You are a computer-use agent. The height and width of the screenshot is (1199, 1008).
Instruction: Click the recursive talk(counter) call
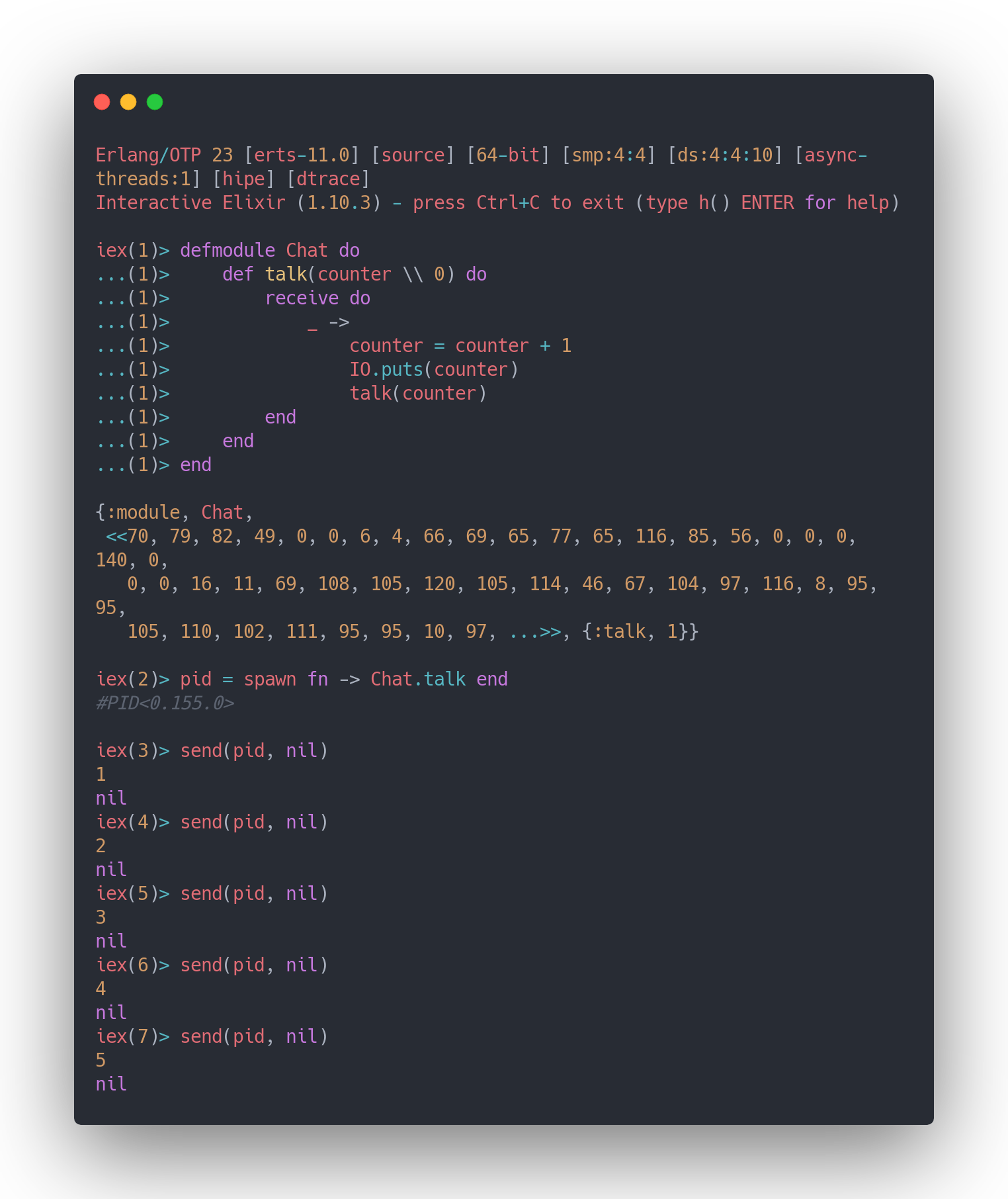418,394
